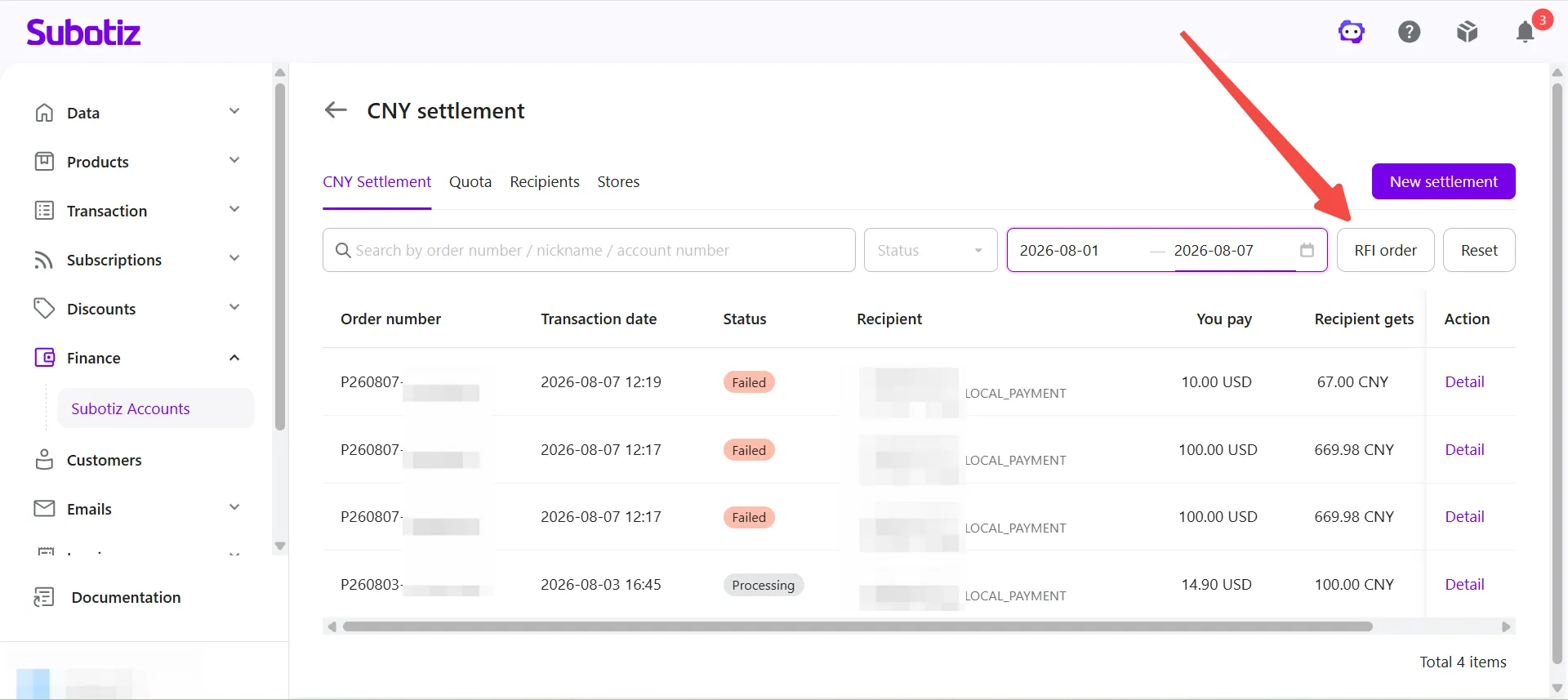Switch to the Recipients tab
This screenshot has width=1568, height=700.
click(x=545, y=181)
